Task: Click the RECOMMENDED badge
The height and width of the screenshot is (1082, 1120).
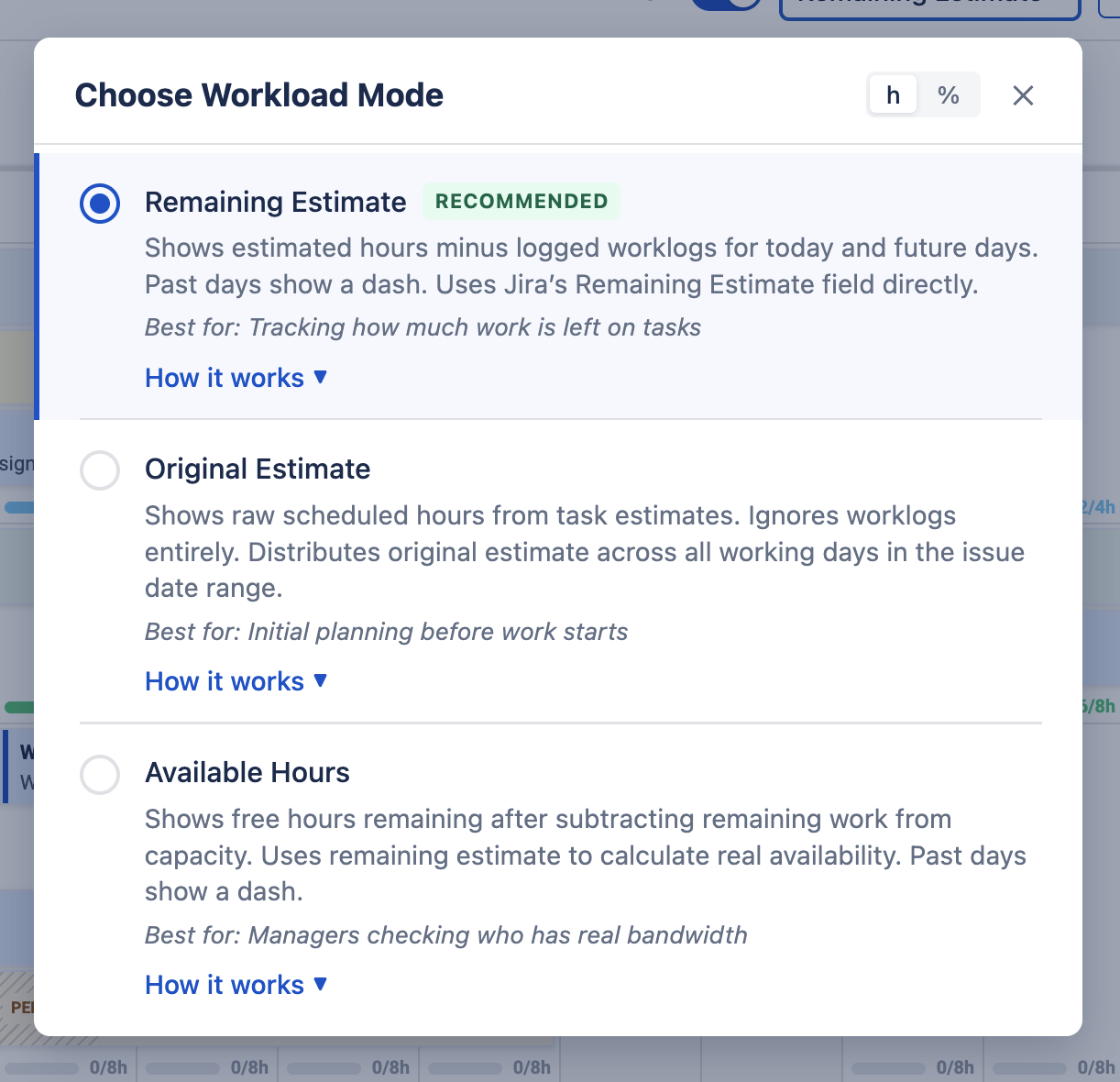Action: pyautogui.click(x=522, y=201)
